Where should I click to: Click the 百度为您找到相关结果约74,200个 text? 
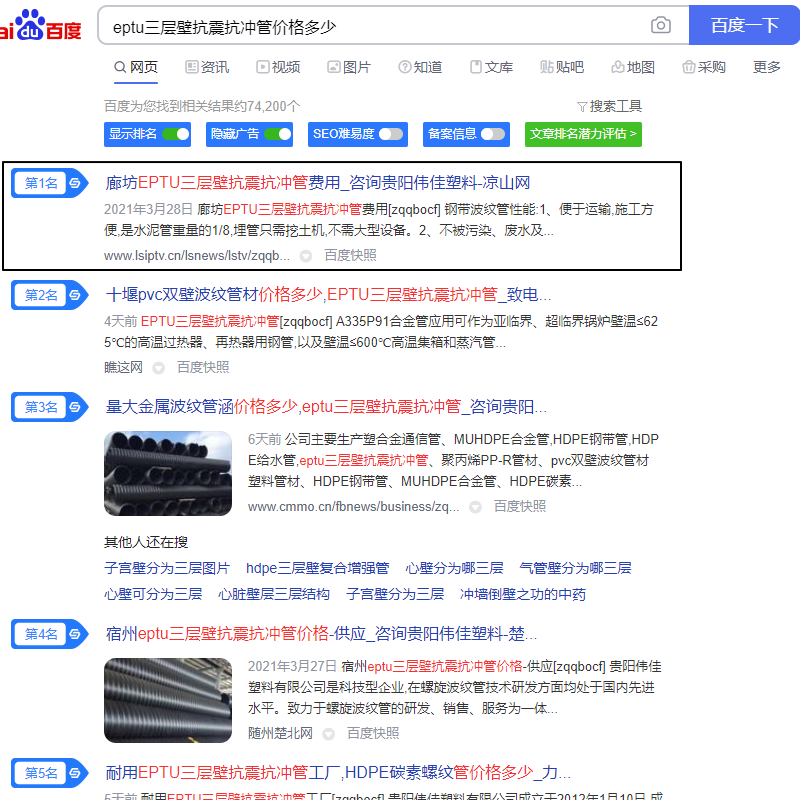click(x=202, y=106)
